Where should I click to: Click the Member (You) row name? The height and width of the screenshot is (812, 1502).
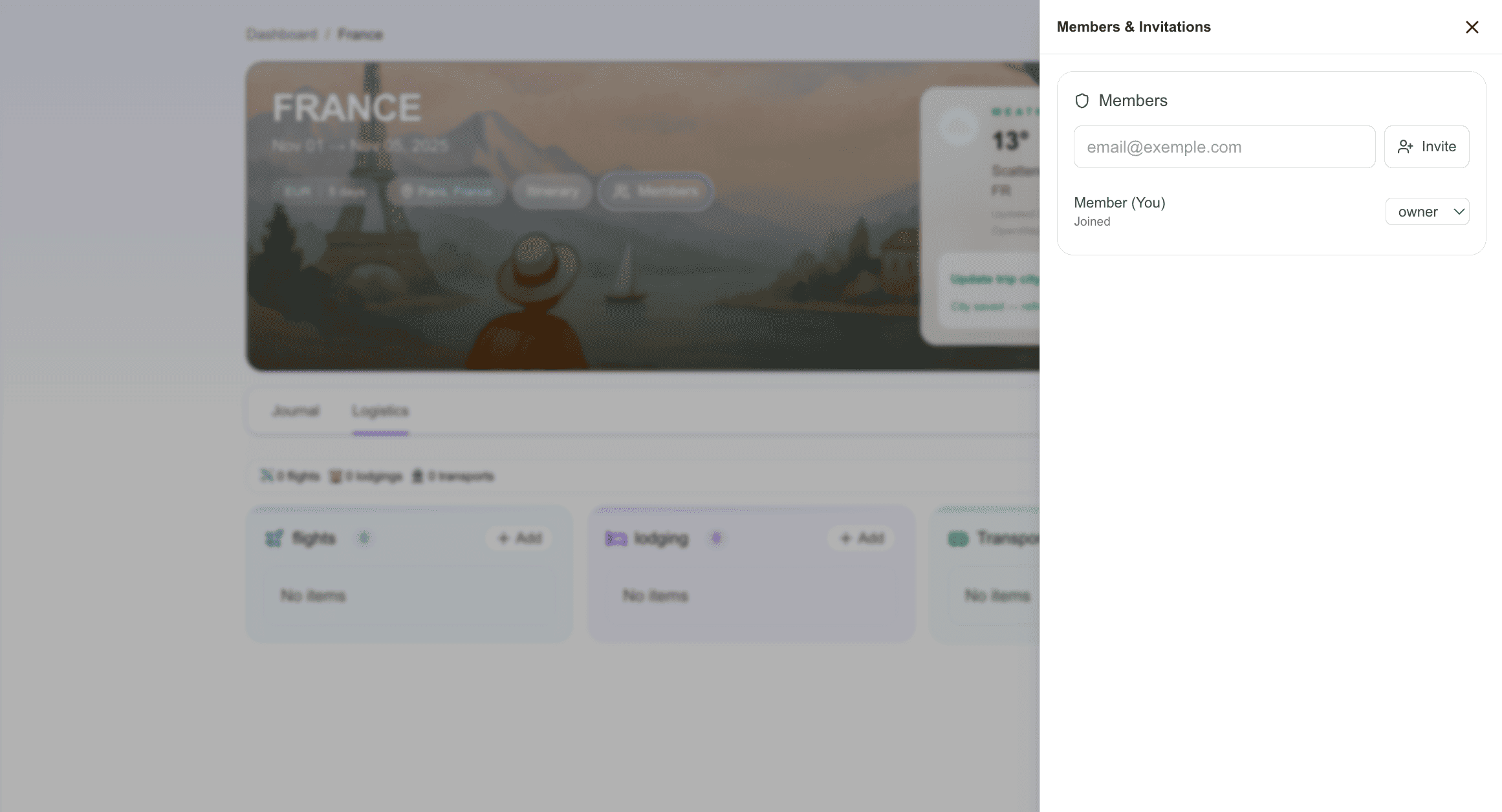[1119, 203]
